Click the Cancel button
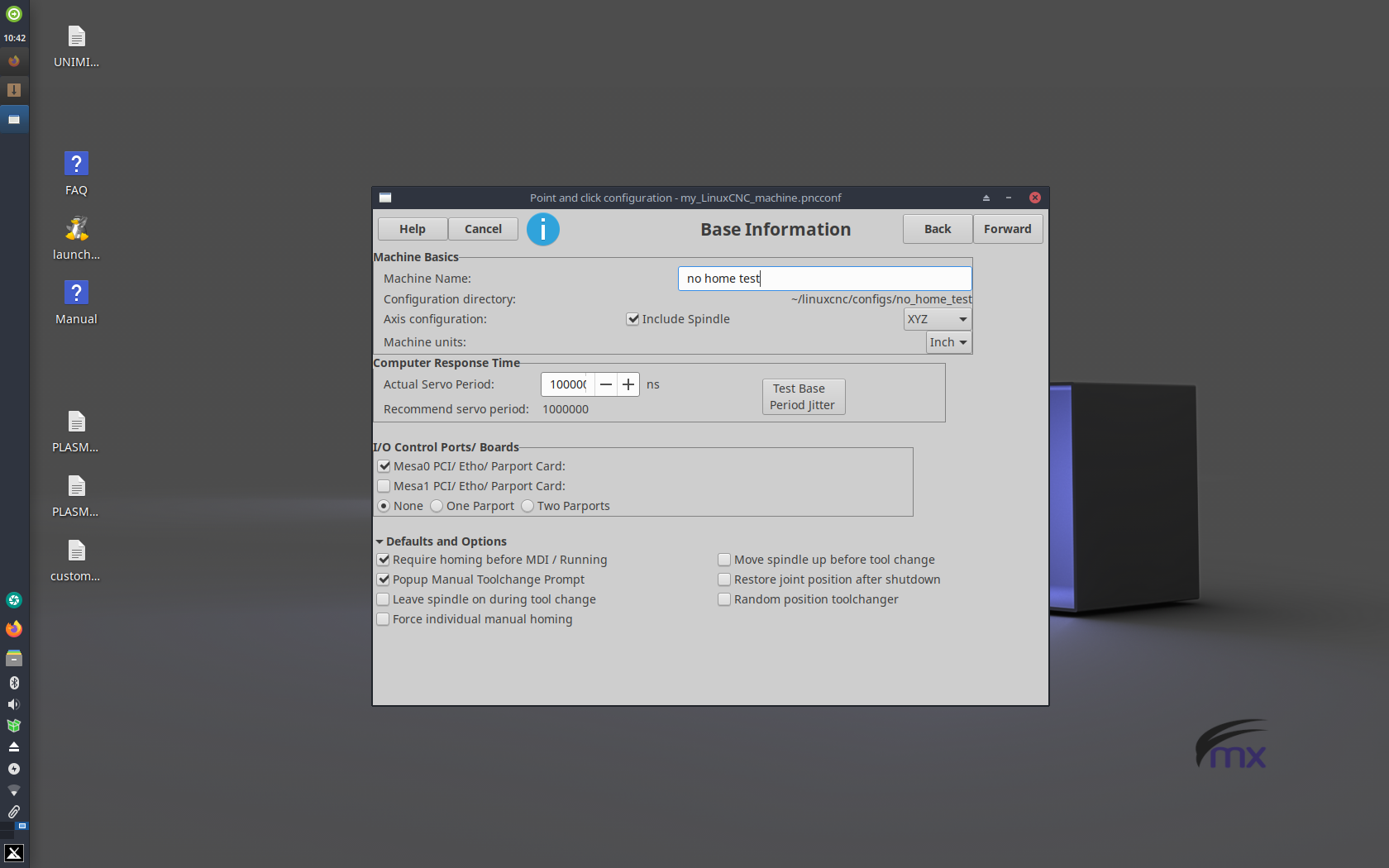1389x868 pixels. (x=483, y=229)
